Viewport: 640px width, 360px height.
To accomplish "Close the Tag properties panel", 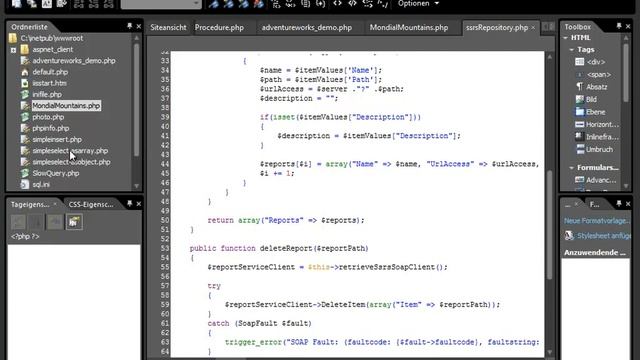I will pyautogui.click(x=138, y=203).
